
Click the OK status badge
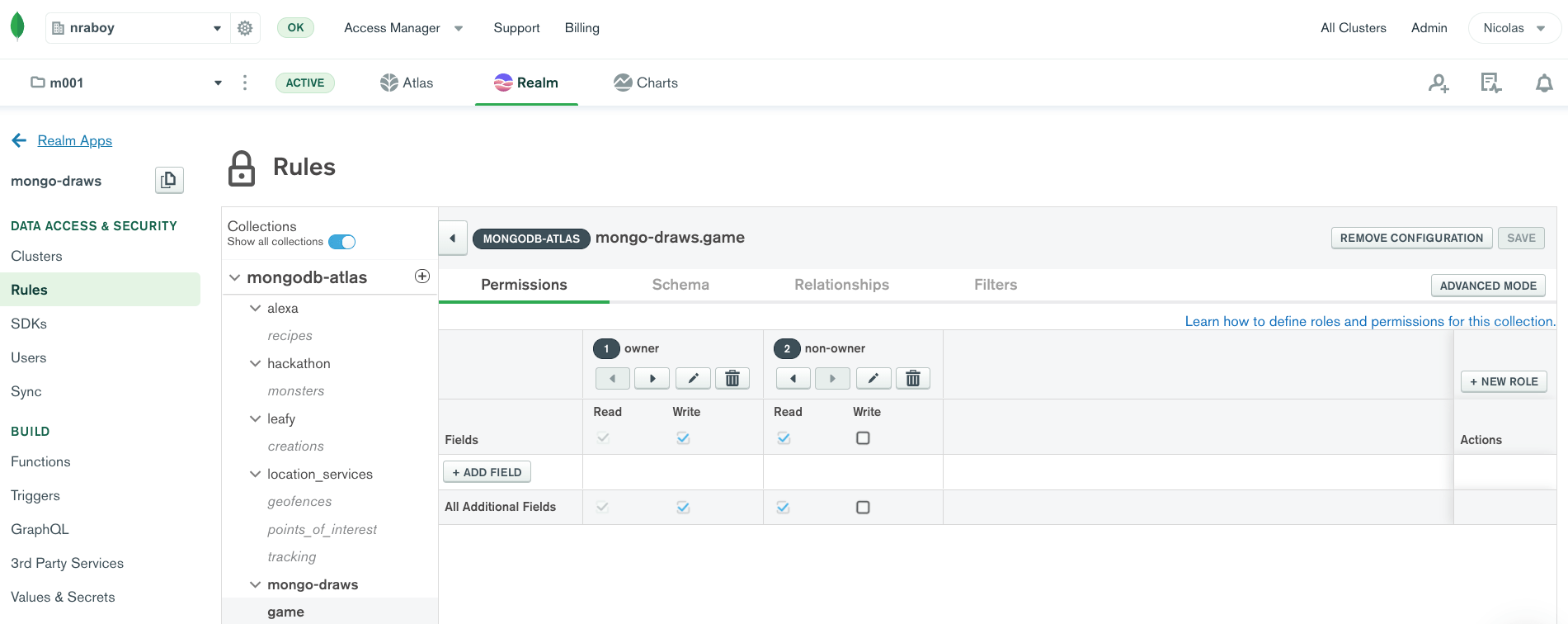[x=295, y=27]
